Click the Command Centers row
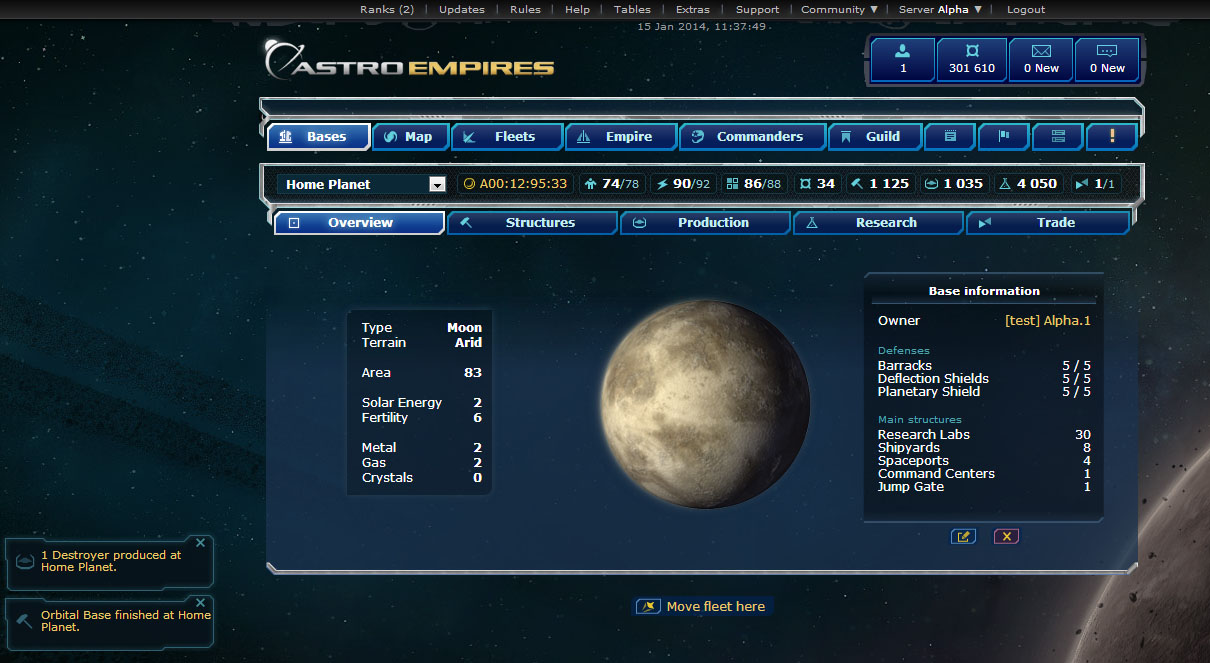 click(x=984, y=474)
